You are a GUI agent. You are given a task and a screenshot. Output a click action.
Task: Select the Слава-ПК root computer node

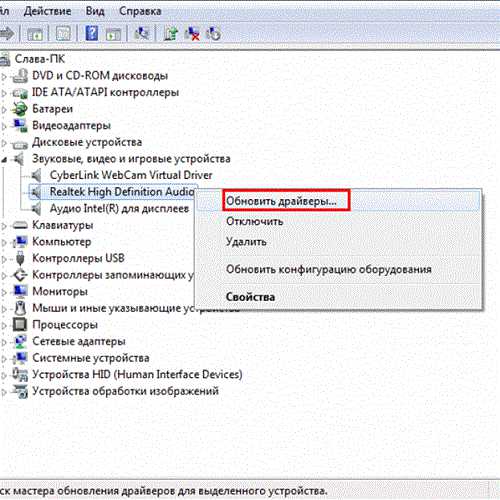click(39, 59)
